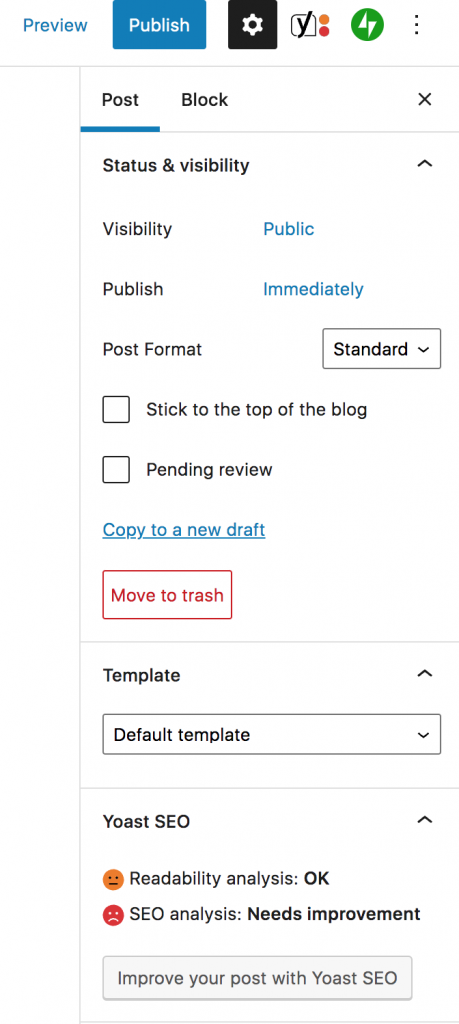Open the three-dot options menu

pos(417,25)
